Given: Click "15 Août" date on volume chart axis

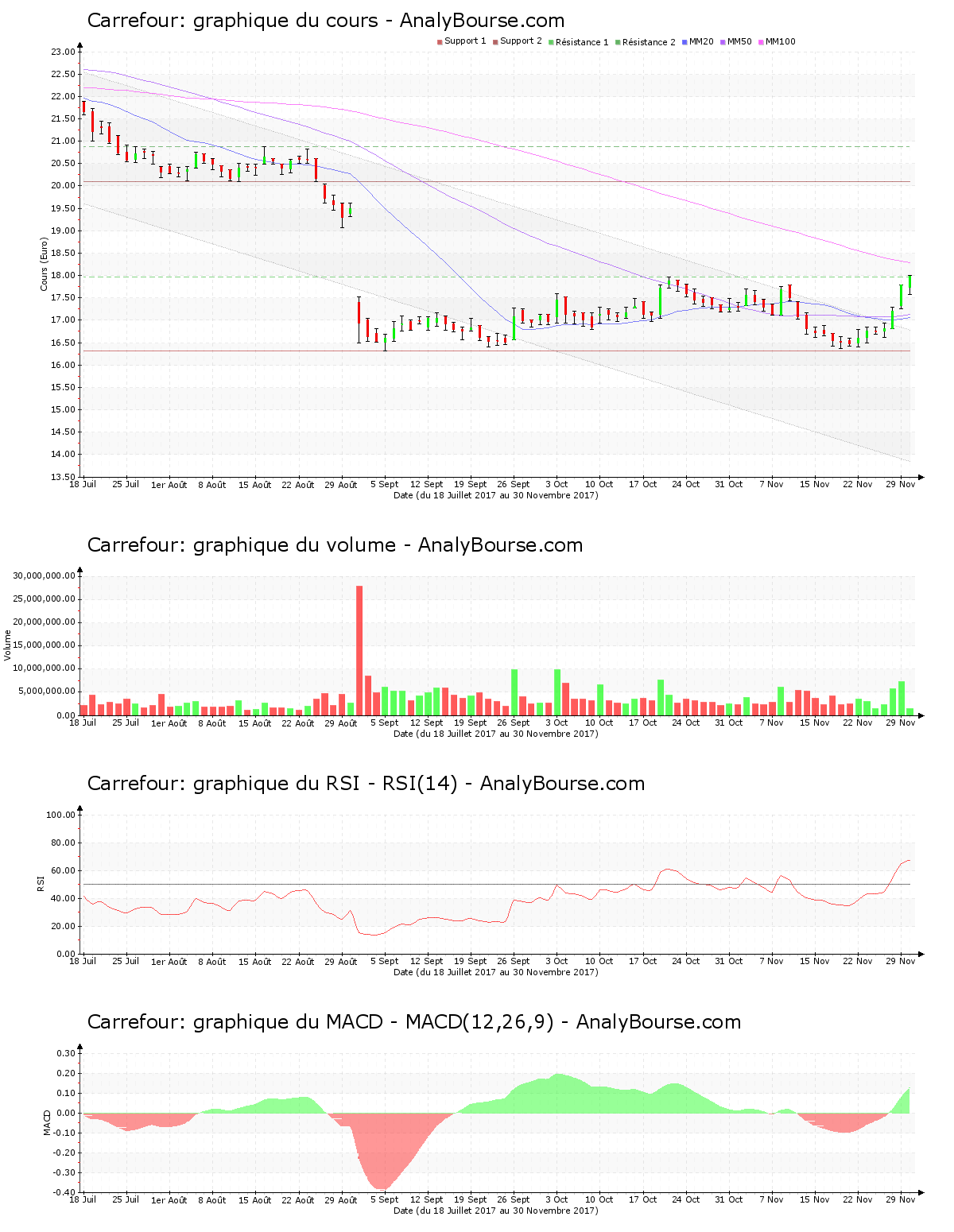Looking at the screenshot, I should coord(255,723).
